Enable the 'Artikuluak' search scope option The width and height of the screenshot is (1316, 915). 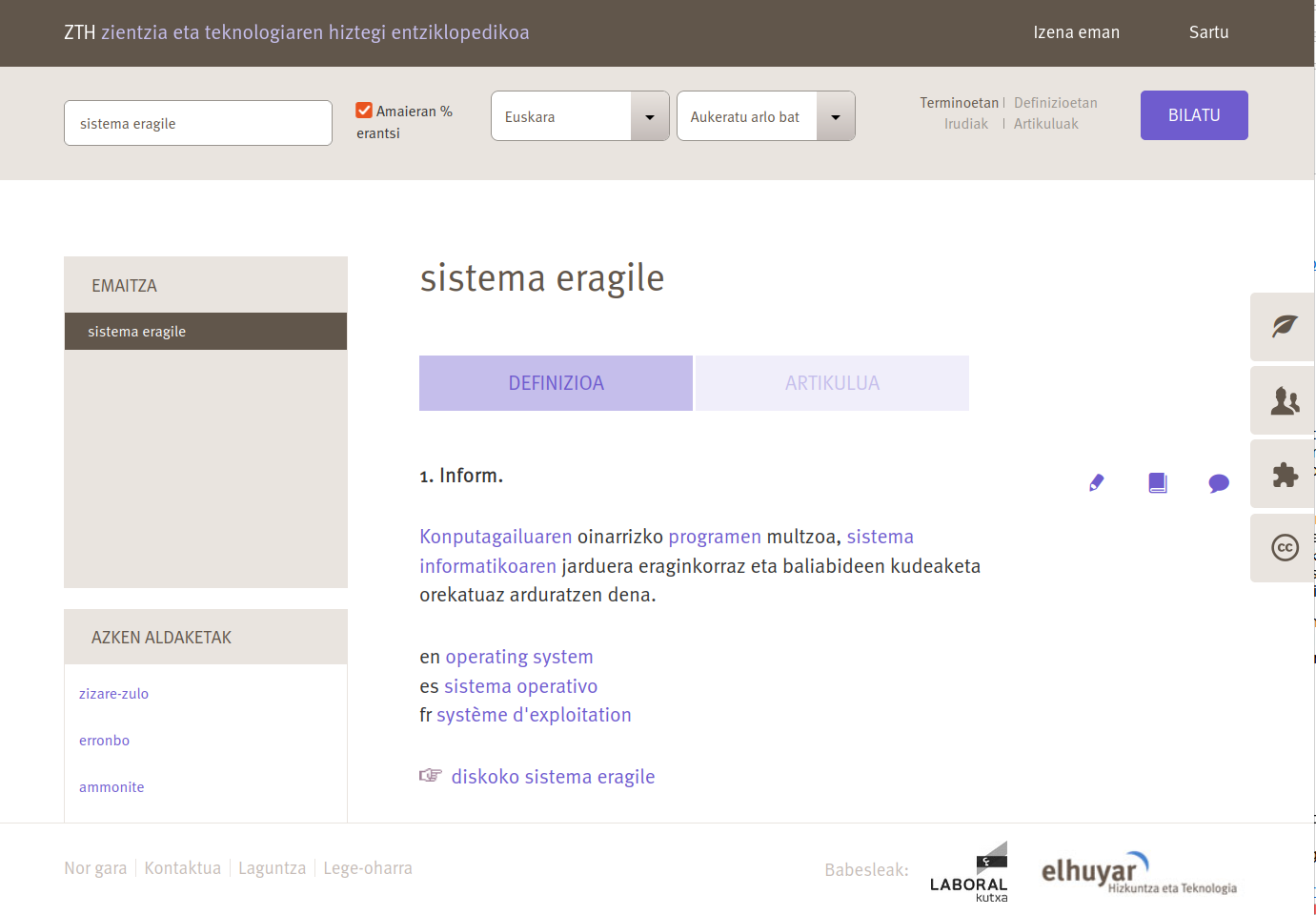(x=1045, y=124)
